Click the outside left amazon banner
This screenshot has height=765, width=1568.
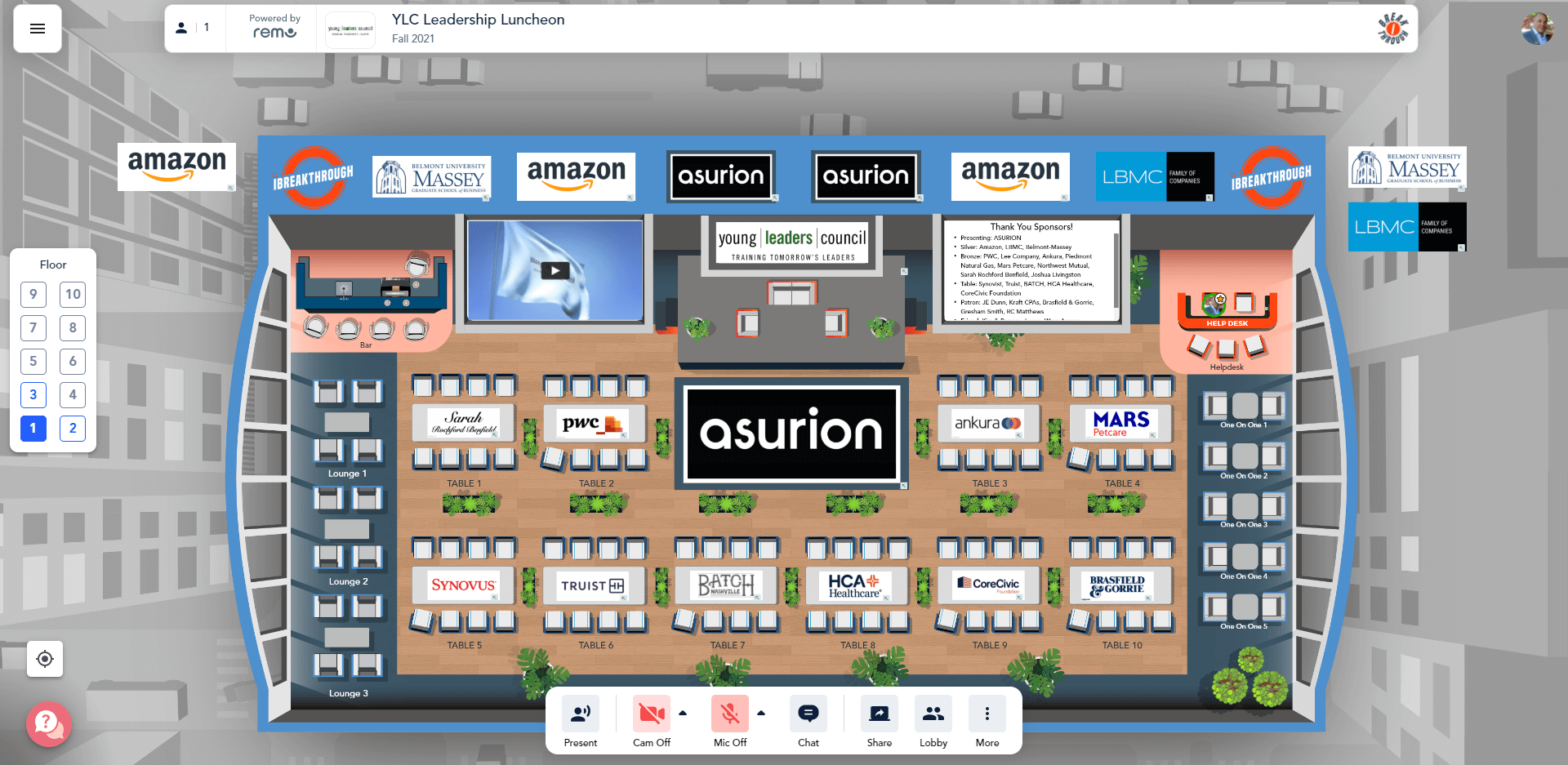coord(176,167)
